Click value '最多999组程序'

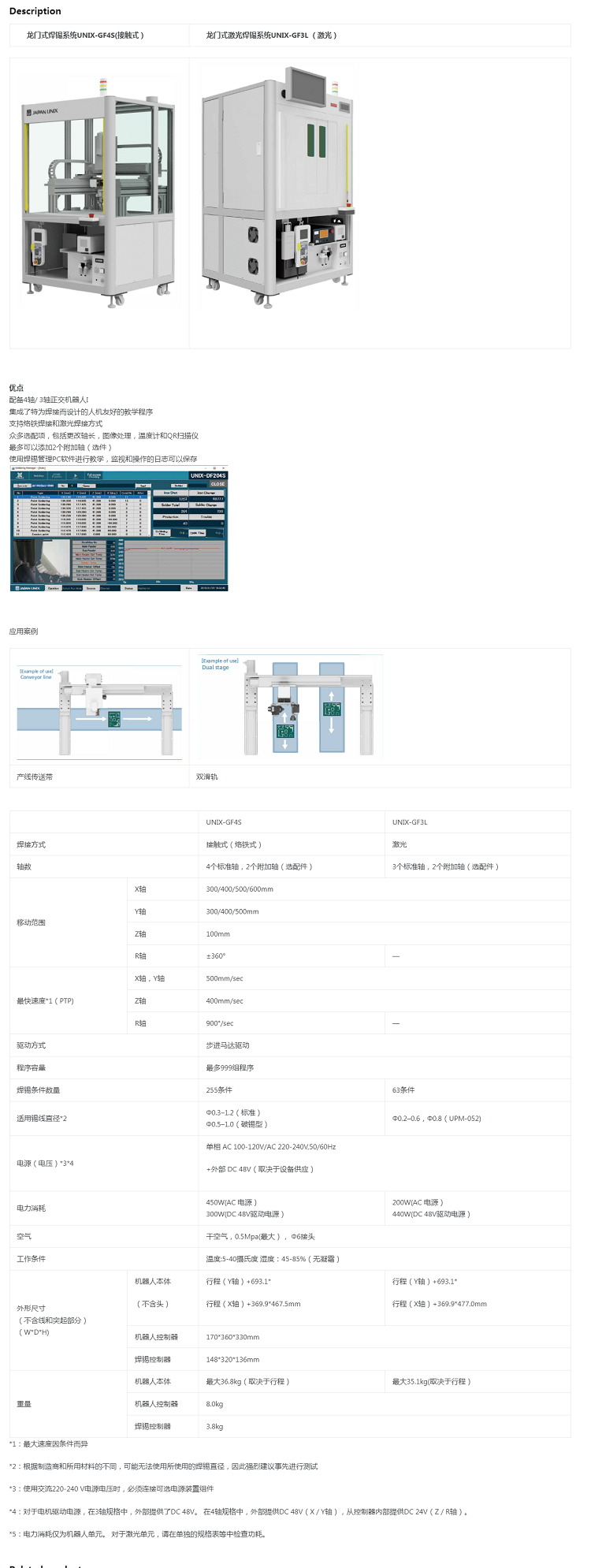pyautogui.click(x=230, y=1068)
